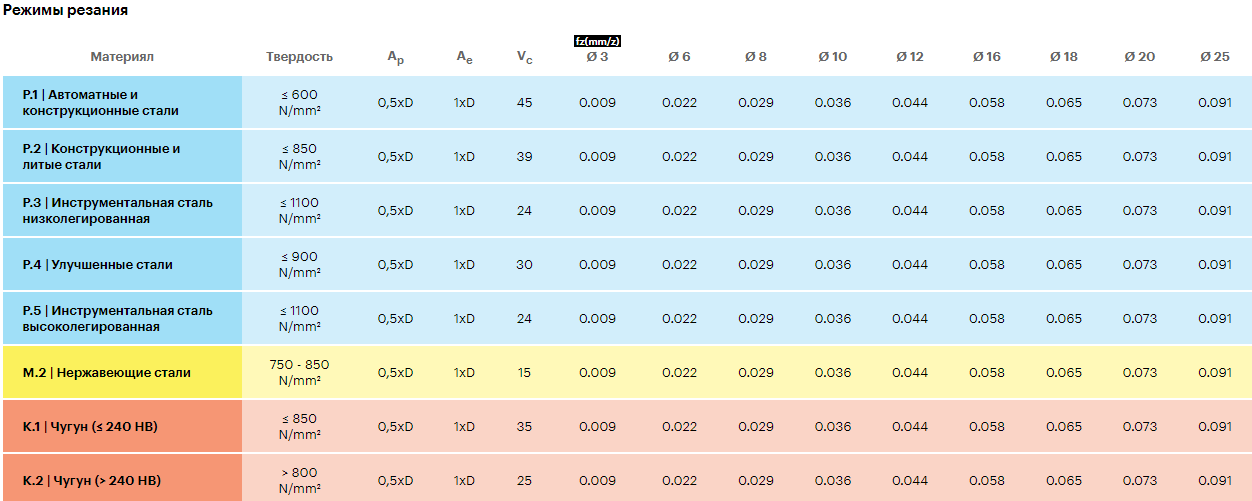The width and height of the screenshot is (1252, 501).
Task: Click the Ø 12 column header
Action: point(909,57)
